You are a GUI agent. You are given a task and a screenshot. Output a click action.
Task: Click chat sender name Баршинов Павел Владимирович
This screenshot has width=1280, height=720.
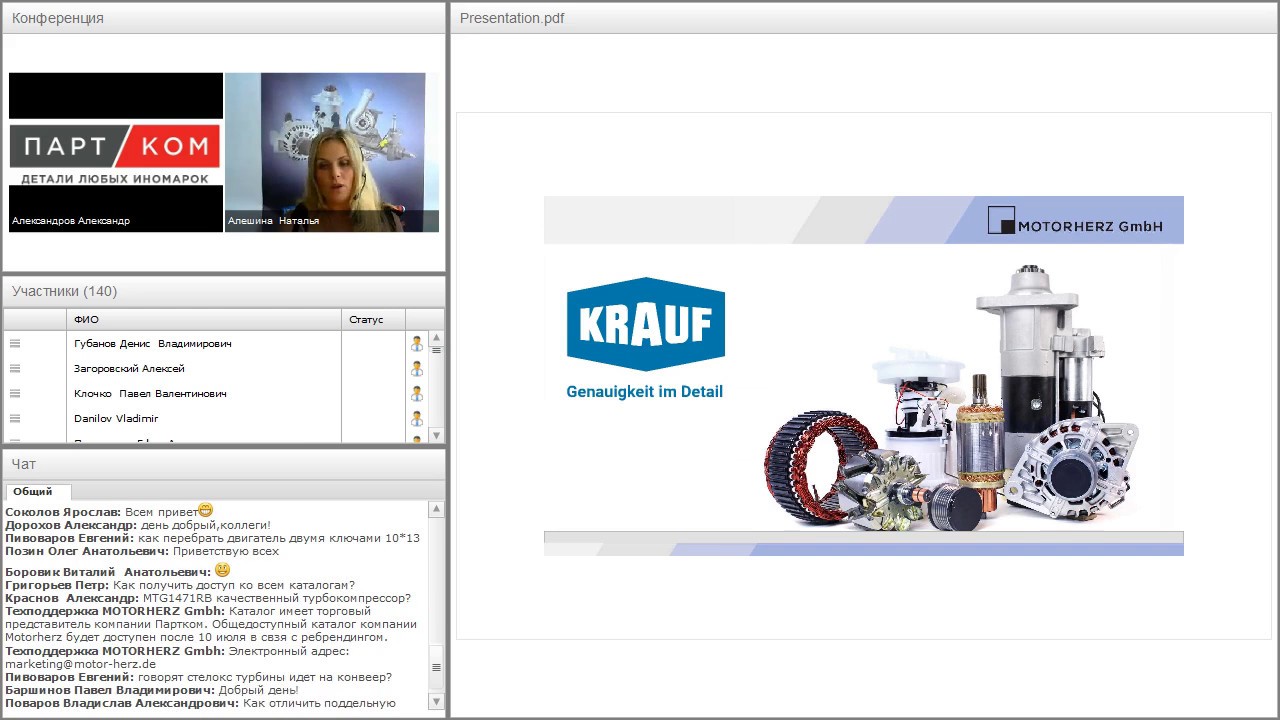point(110,690)
